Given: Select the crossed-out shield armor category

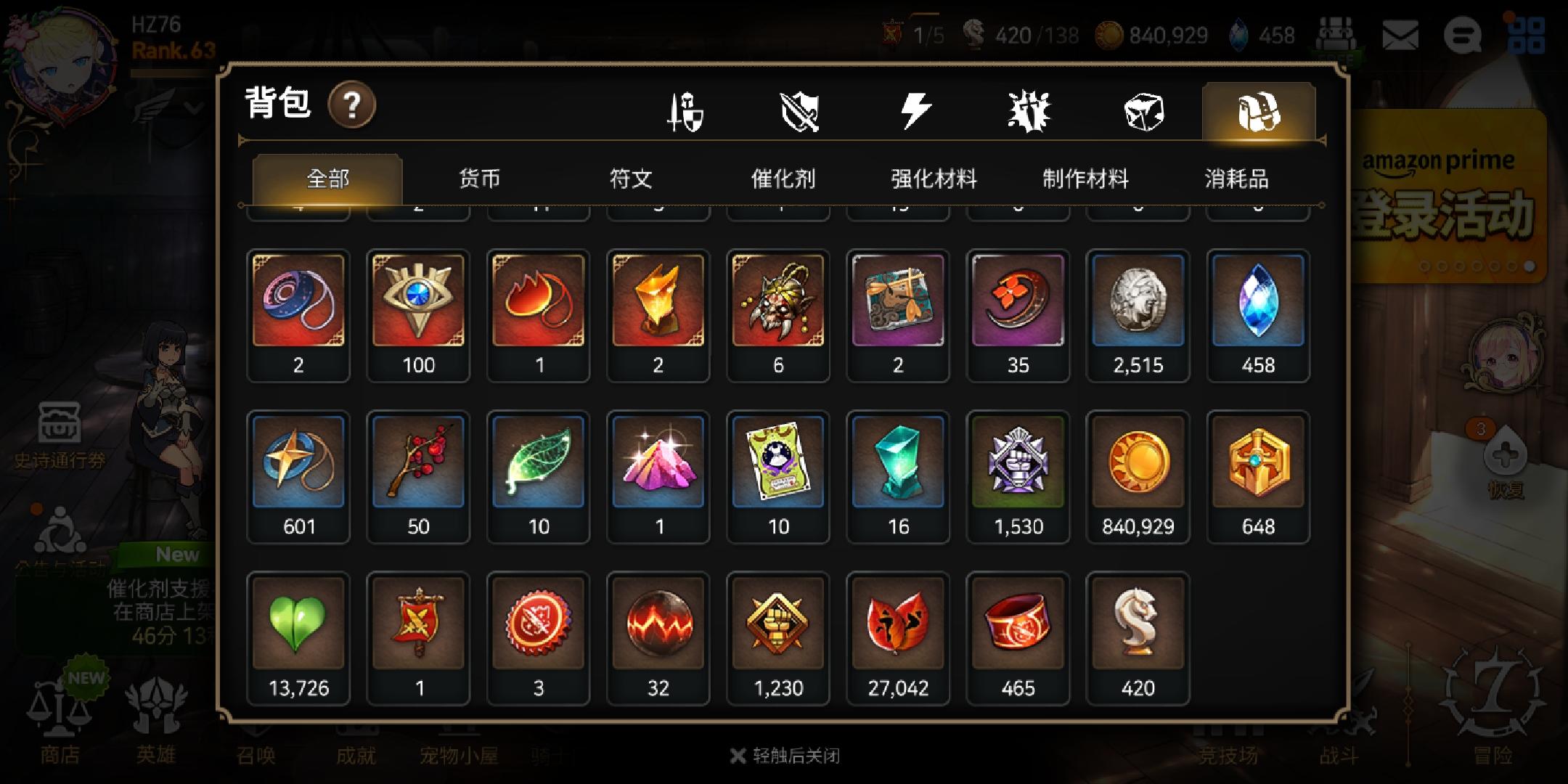Looking at the screenshot, I should click(x=799, y=112).
